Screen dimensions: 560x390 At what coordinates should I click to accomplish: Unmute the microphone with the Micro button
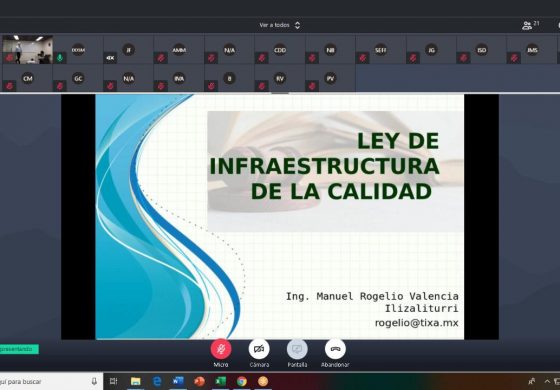coord(221,349)
